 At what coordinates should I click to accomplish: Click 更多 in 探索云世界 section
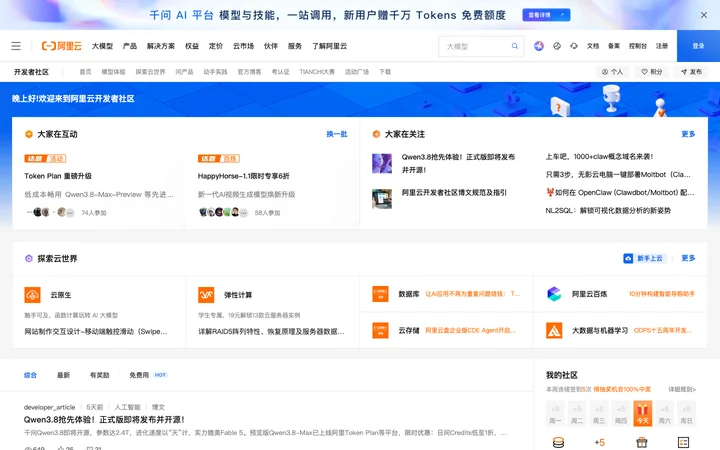(688, 258)
